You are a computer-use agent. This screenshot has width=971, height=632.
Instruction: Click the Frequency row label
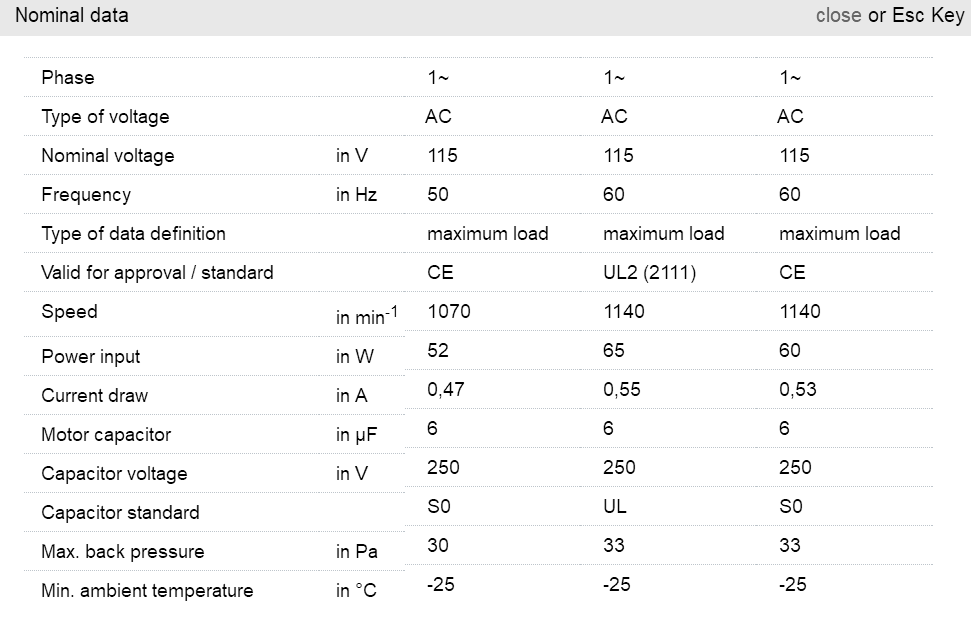pyautogui.click(x=86, y=195)
